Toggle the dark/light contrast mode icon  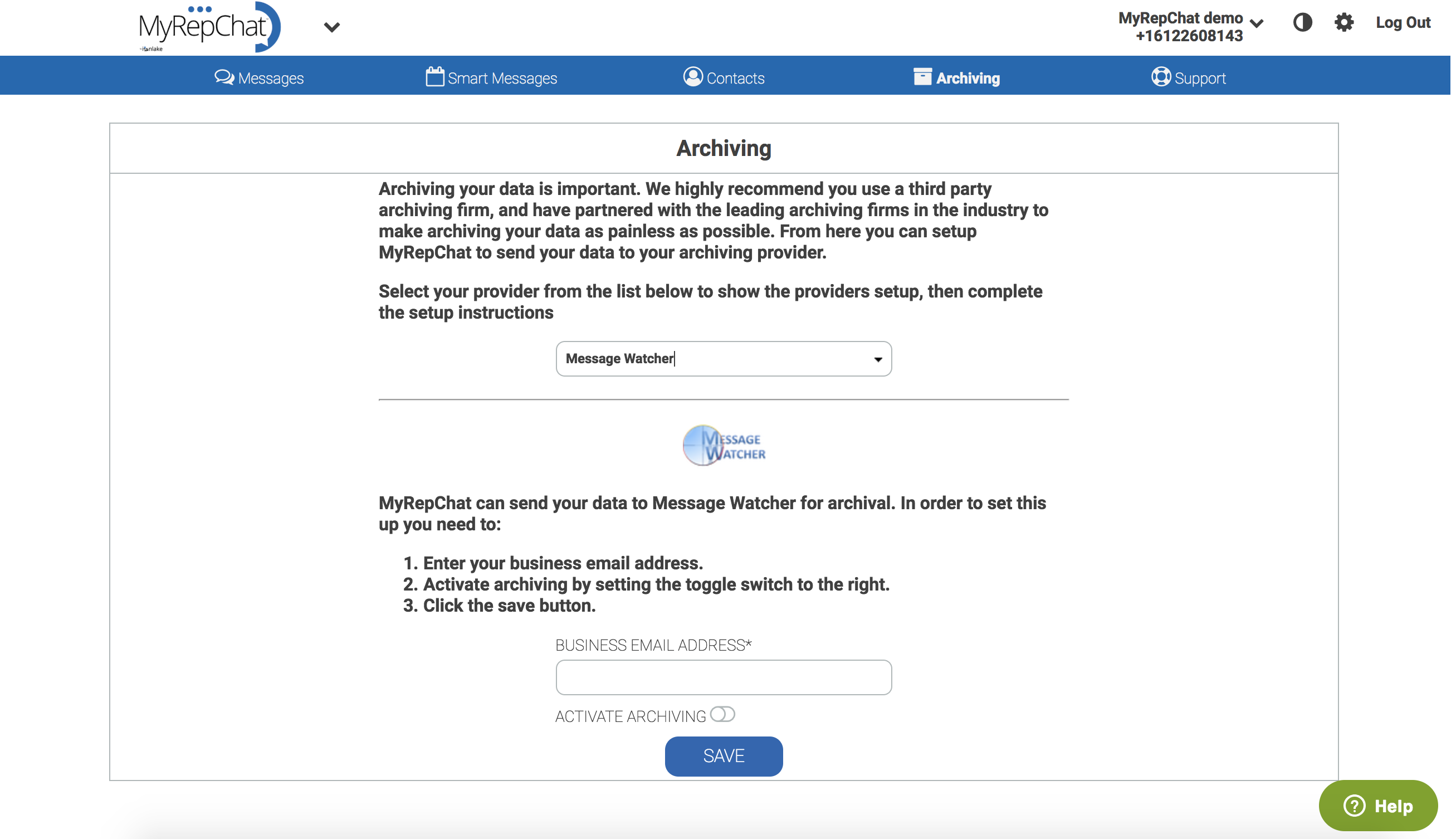(x=1302, y=22)
